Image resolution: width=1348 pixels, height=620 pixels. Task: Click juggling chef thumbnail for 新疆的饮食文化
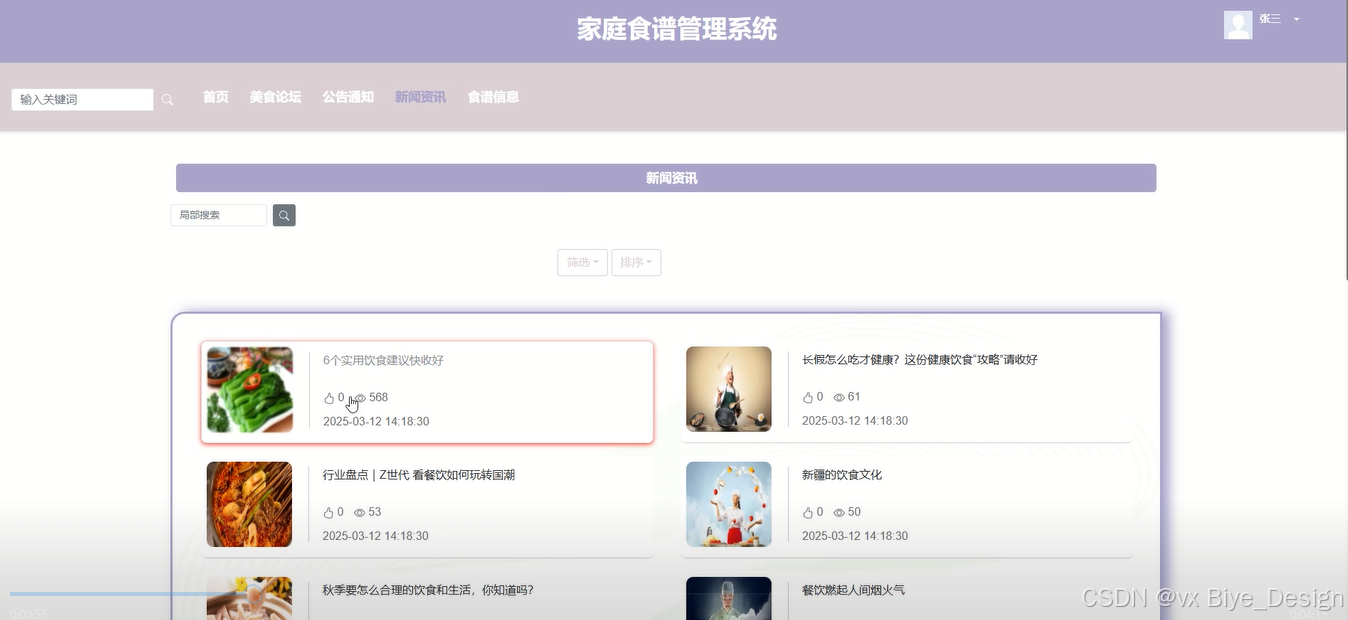click(729, 504)
